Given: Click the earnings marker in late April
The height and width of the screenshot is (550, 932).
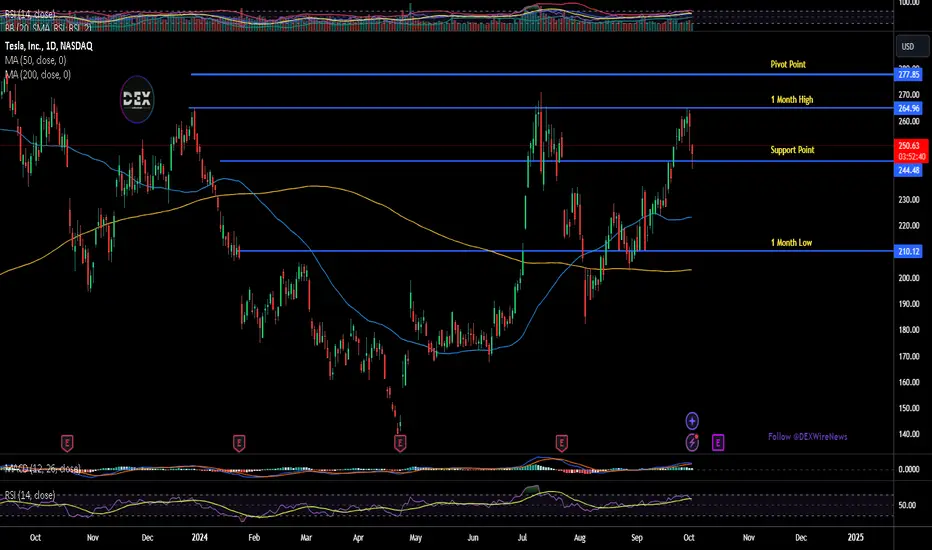Looking at the screenshot, I should pyautogui.click(x=400, y=443).
